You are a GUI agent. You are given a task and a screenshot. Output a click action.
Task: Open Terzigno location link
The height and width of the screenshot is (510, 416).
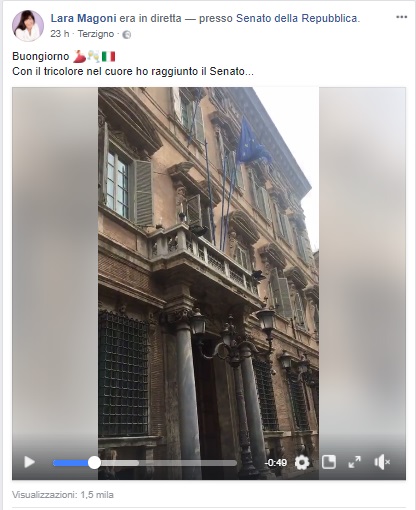point(96,34)
